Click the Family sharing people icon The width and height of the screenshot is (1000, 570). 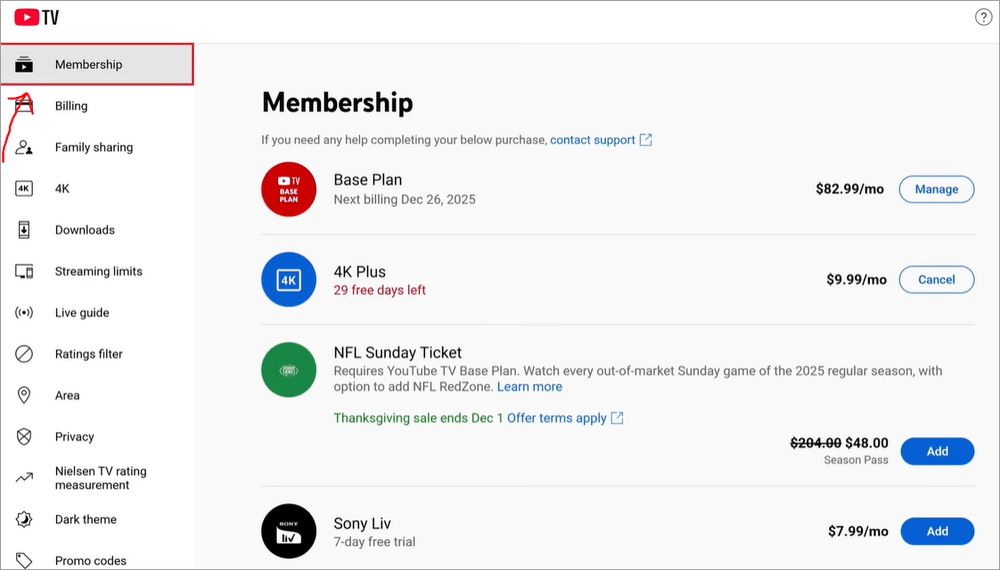coord(24,147)
